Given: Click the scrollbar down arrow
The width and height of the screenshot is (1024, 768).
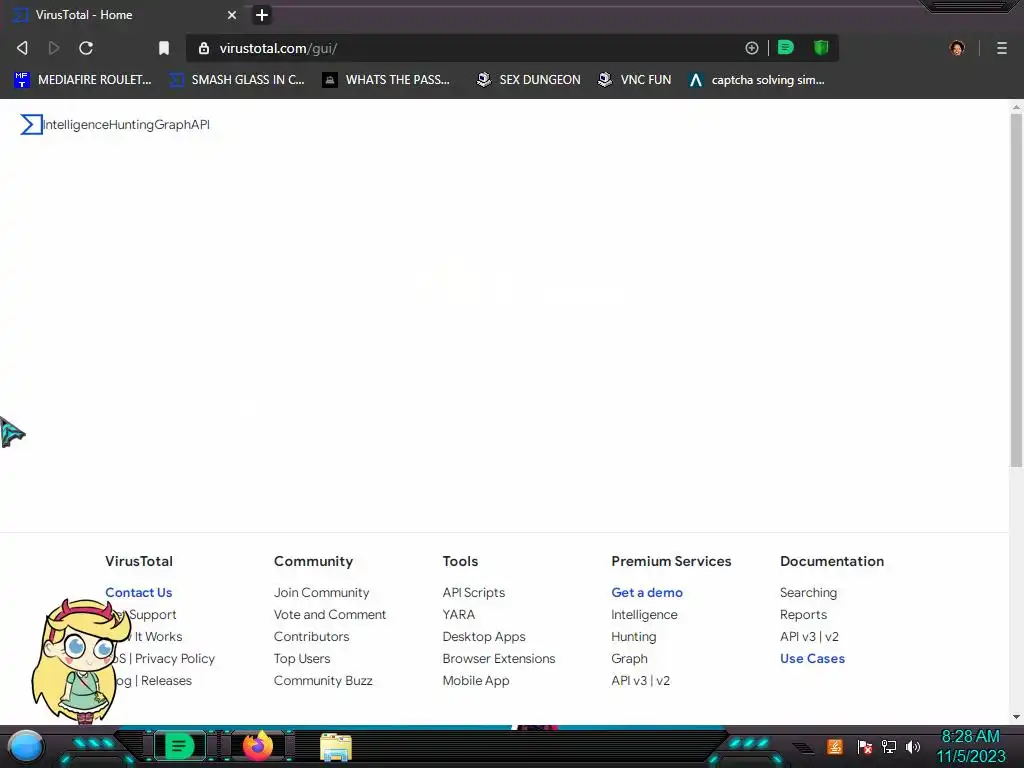Looking at the screenshot, I should pyautogui.click(x=1016, y=716).
